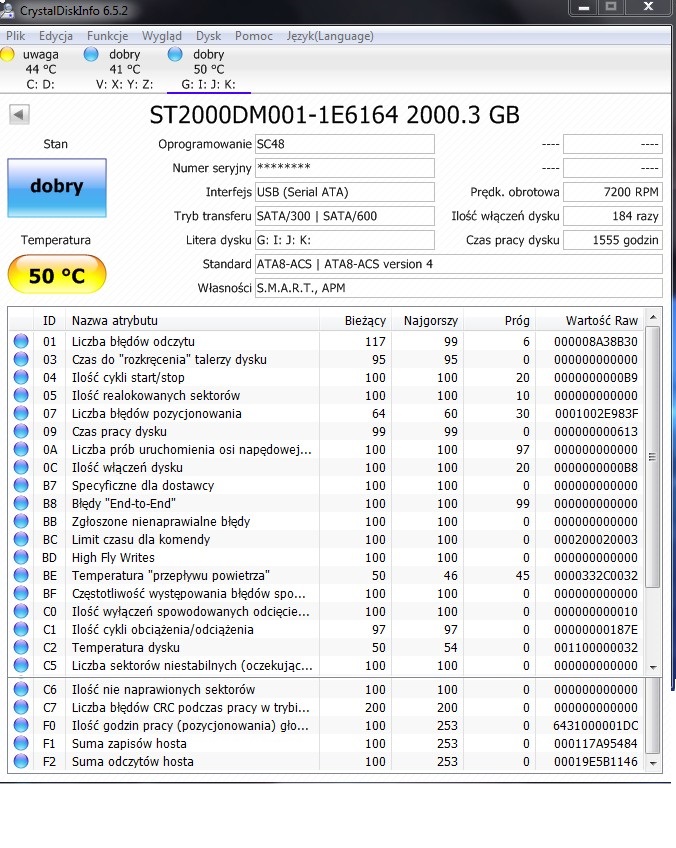This screenshot has height=848, width=676.
Task: Click the ID column header
Action: [x=49, y=320]
